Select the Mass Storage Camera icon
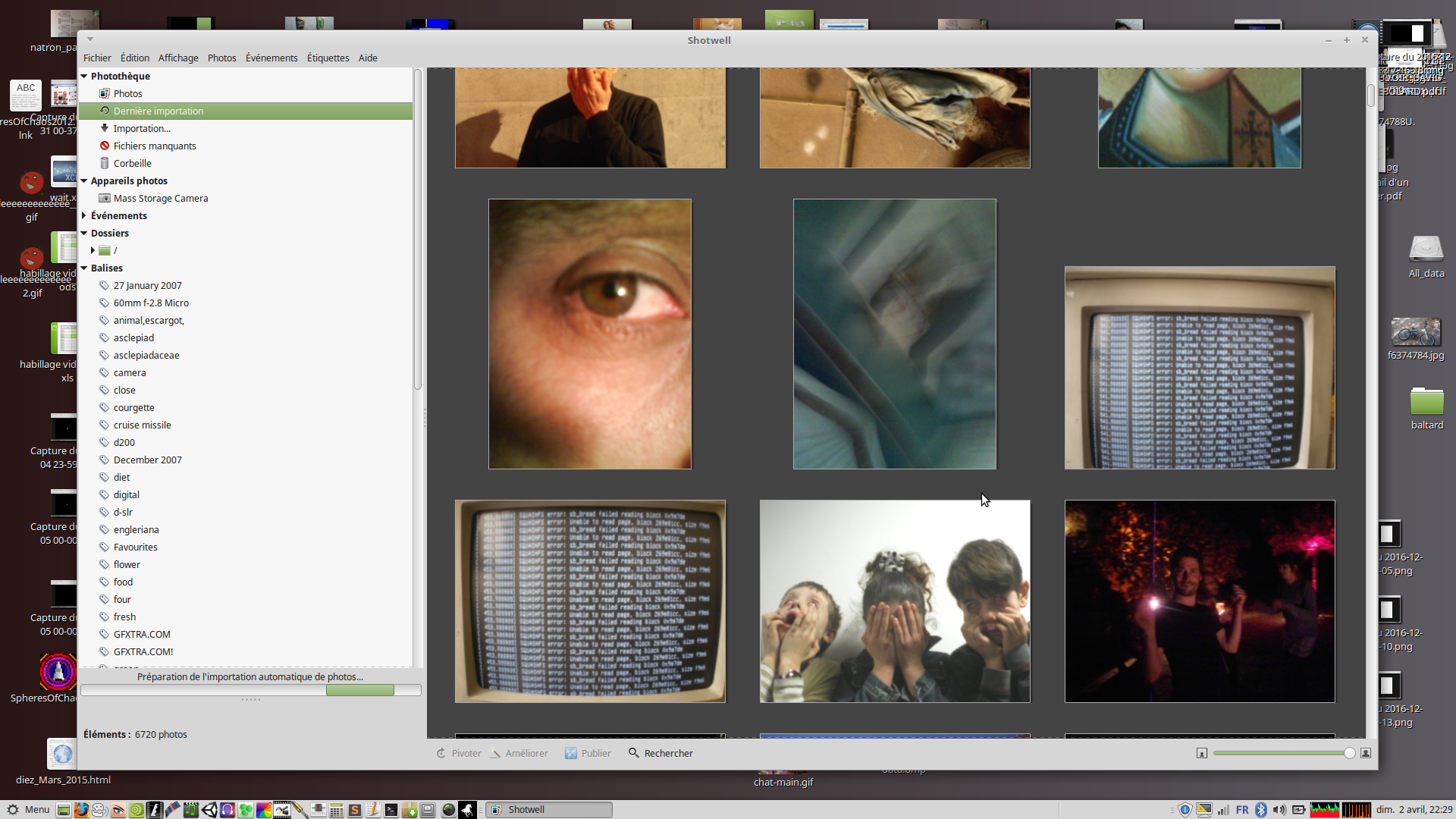The width and height of the screenshot is (1456, 819). pyautogui.click(x=105, y=198)
